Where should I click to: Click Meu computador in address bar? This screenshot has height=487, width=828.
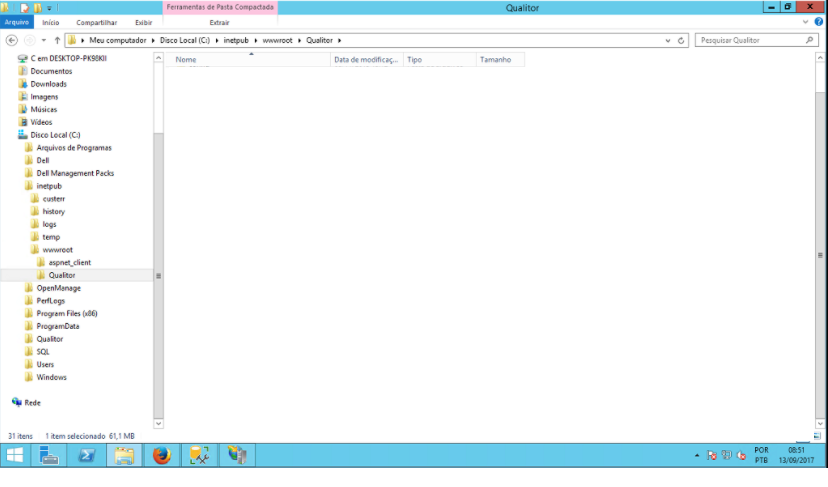(x=118, y=40)
